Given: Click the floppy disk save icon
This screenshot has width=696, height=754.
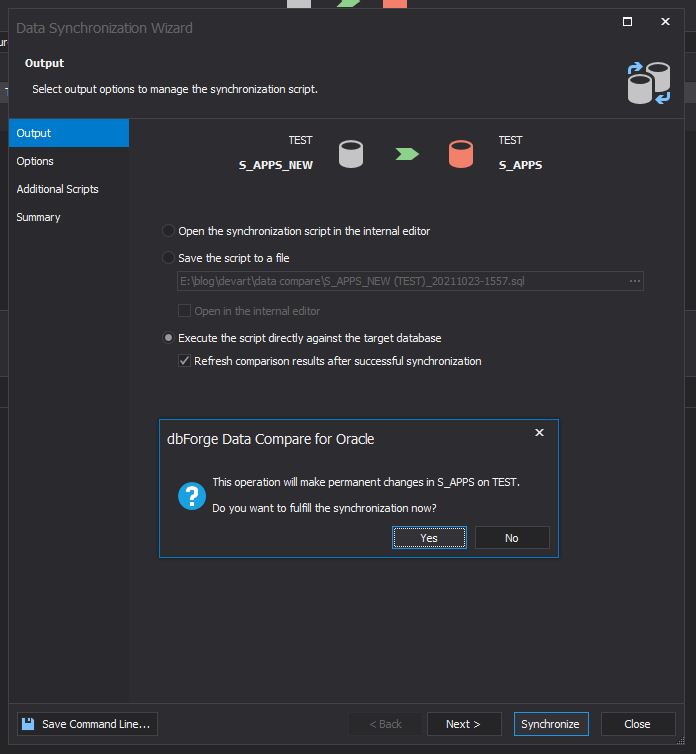Looking at the screenshot, I should click(28, 724).
